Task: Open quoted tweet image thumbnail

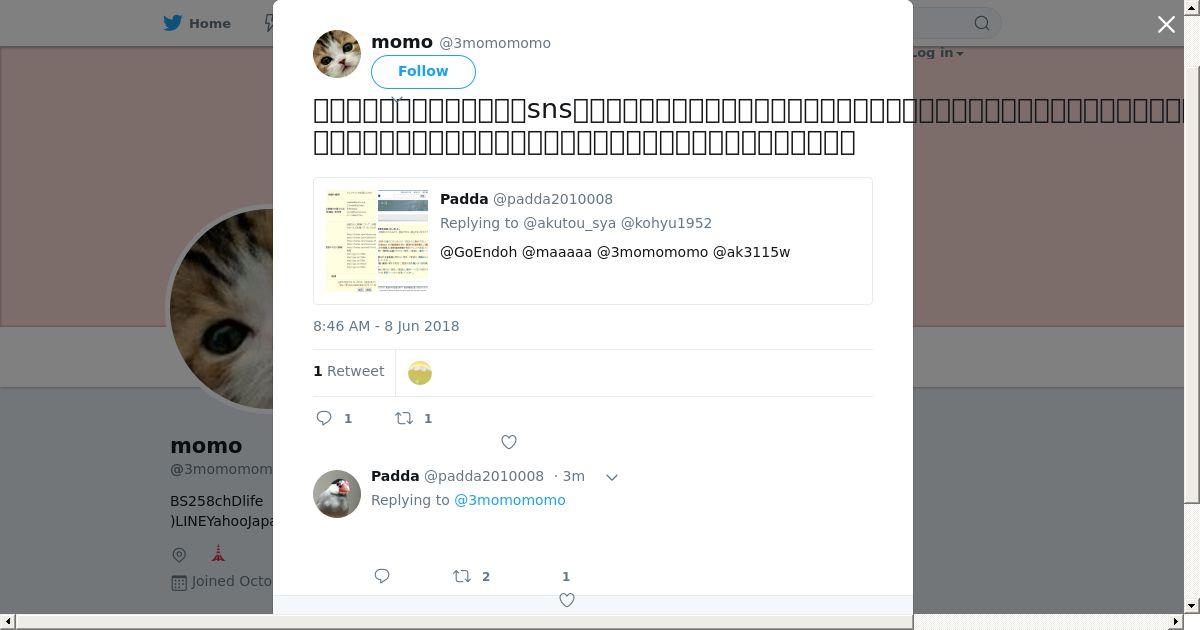Action: 377,241
